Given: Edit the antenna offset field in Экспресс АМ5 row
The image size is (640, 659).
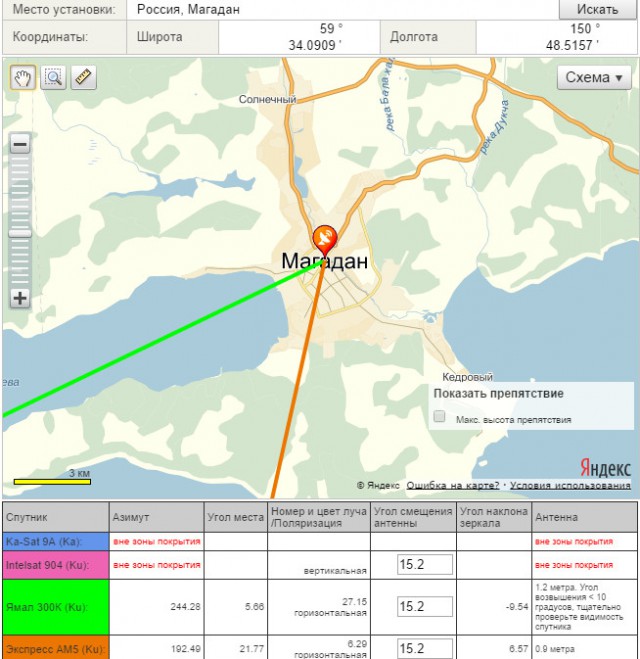Looking at the screenshot, I should (424, 648).
